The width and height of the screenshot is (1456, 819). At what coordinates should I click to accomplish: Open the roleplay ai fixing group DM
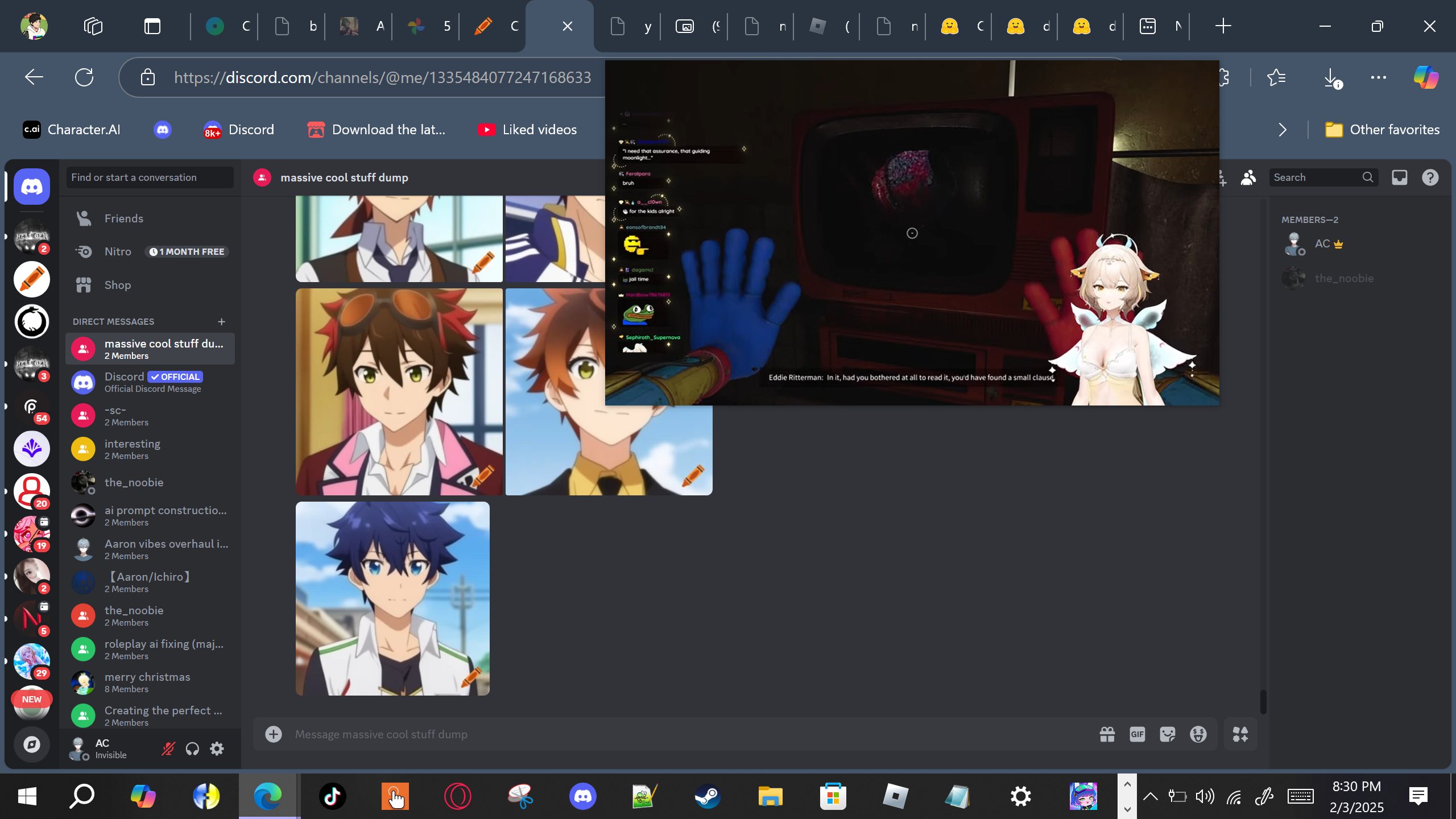(150, 649)
